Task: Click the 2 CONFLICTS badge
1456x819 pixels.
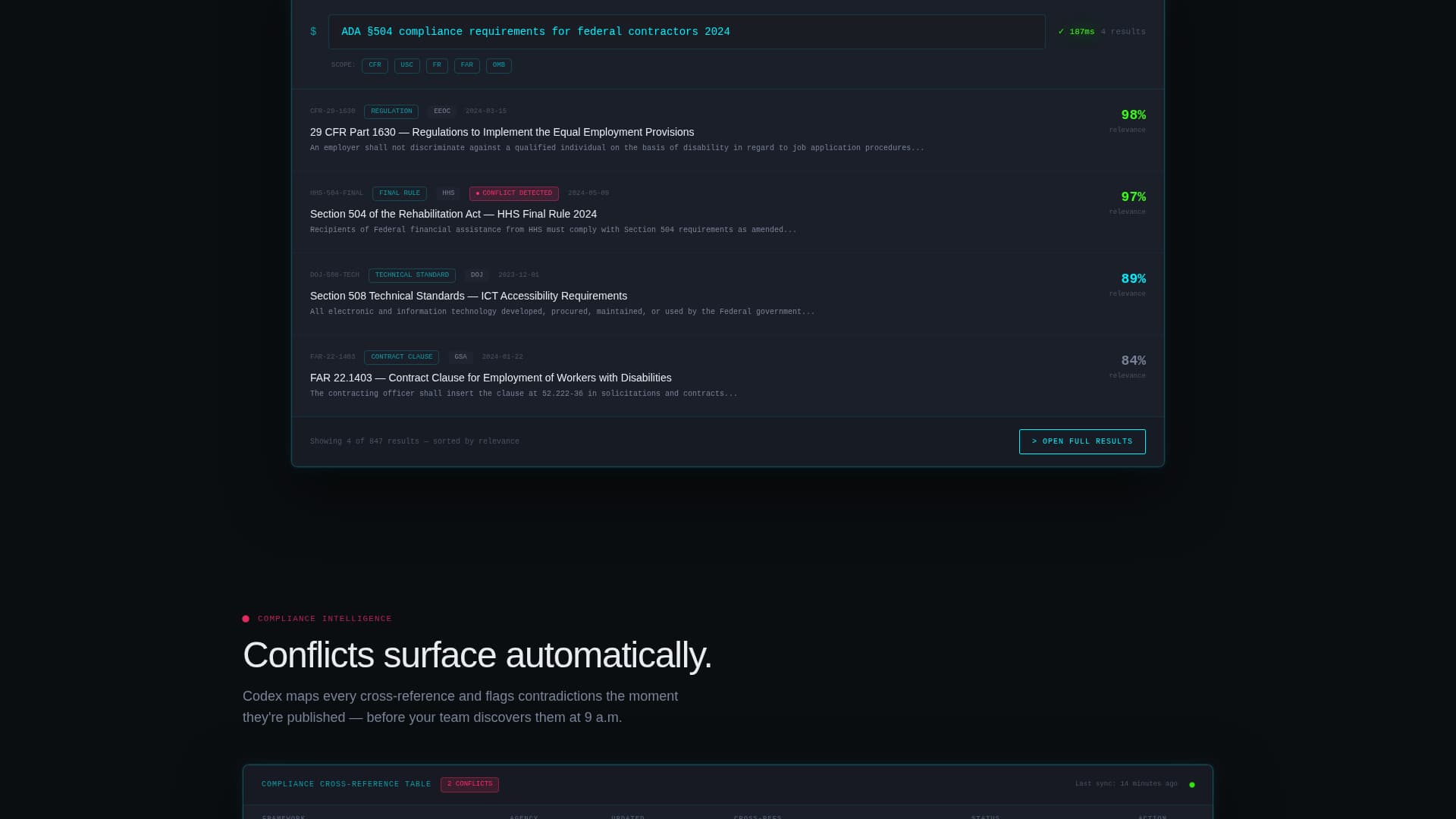Action: (469, 784)
